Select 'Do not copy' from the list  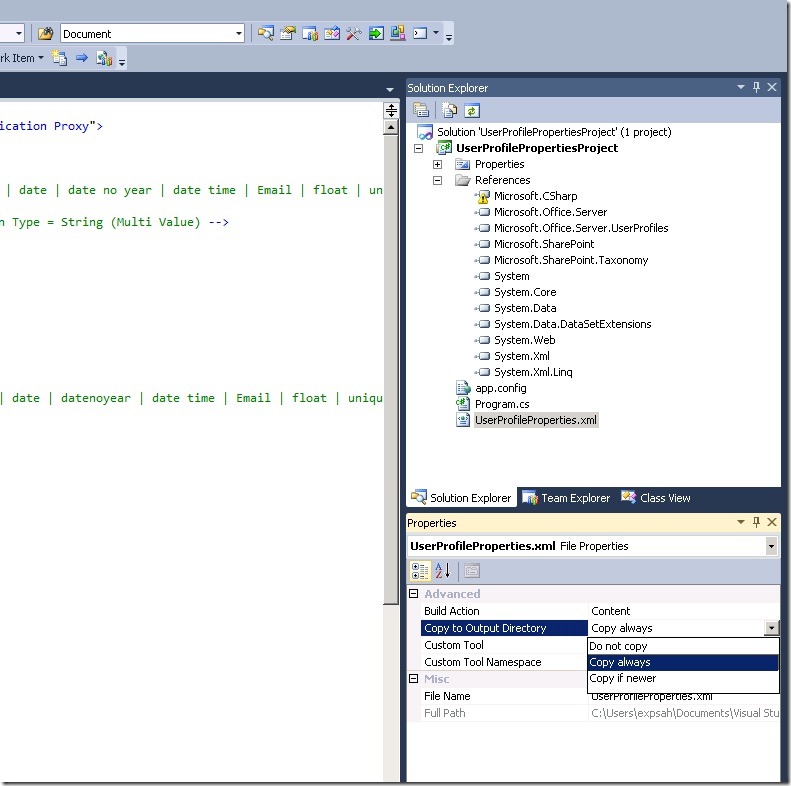(x=618, y=646)
